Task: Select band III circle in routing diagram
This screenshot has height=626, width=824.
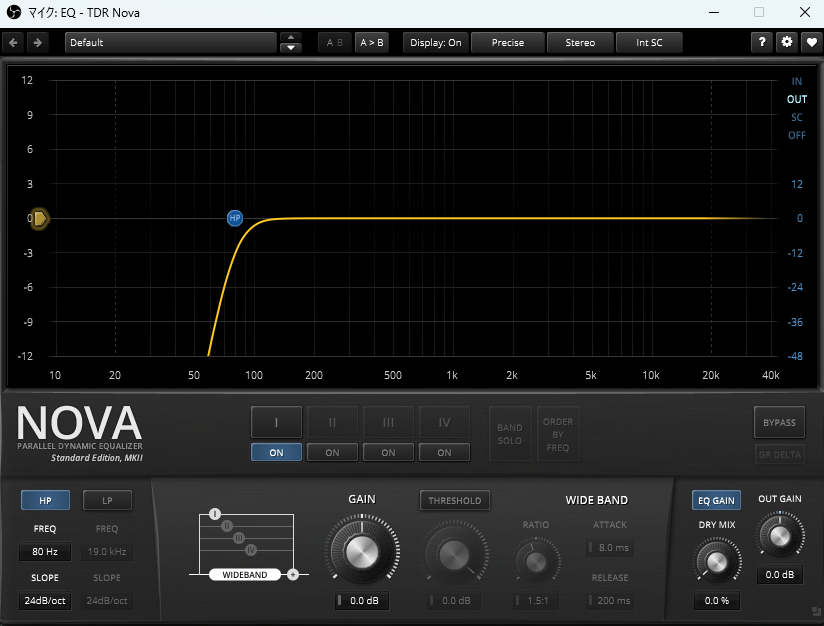Action: pos(239,538)
